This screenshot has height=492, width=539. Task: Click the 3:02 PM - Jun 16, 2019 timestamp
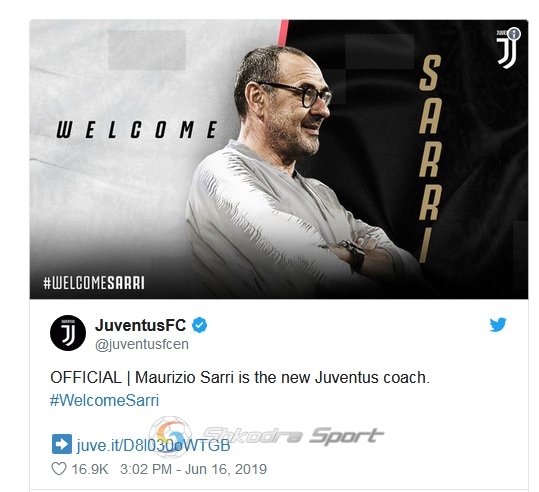193,469
